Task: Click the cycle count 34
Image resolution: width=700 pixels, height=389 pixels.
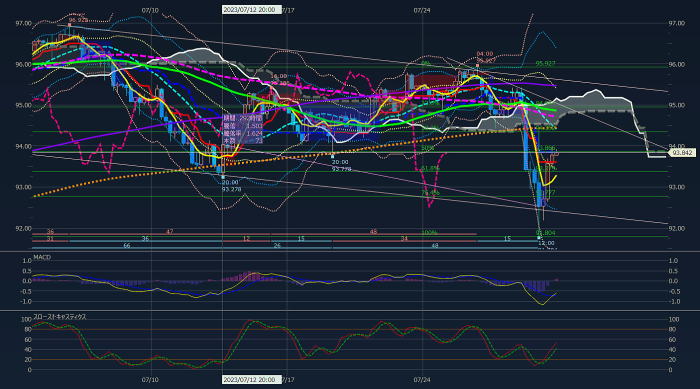Action: 404,239
